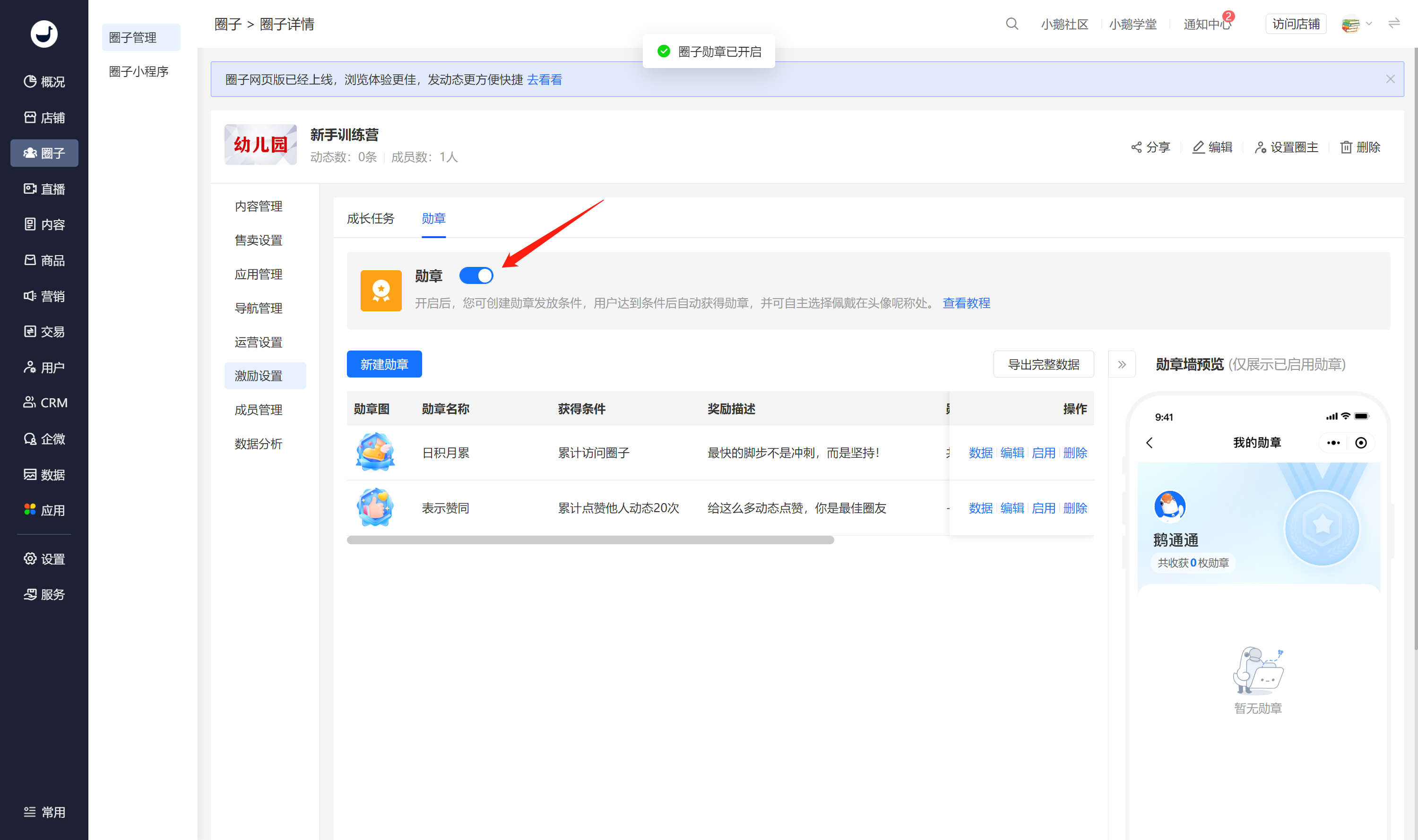Click back arrow in phone preview
This screenshot has width=1418, height=840.
(x=1149, y=443)
